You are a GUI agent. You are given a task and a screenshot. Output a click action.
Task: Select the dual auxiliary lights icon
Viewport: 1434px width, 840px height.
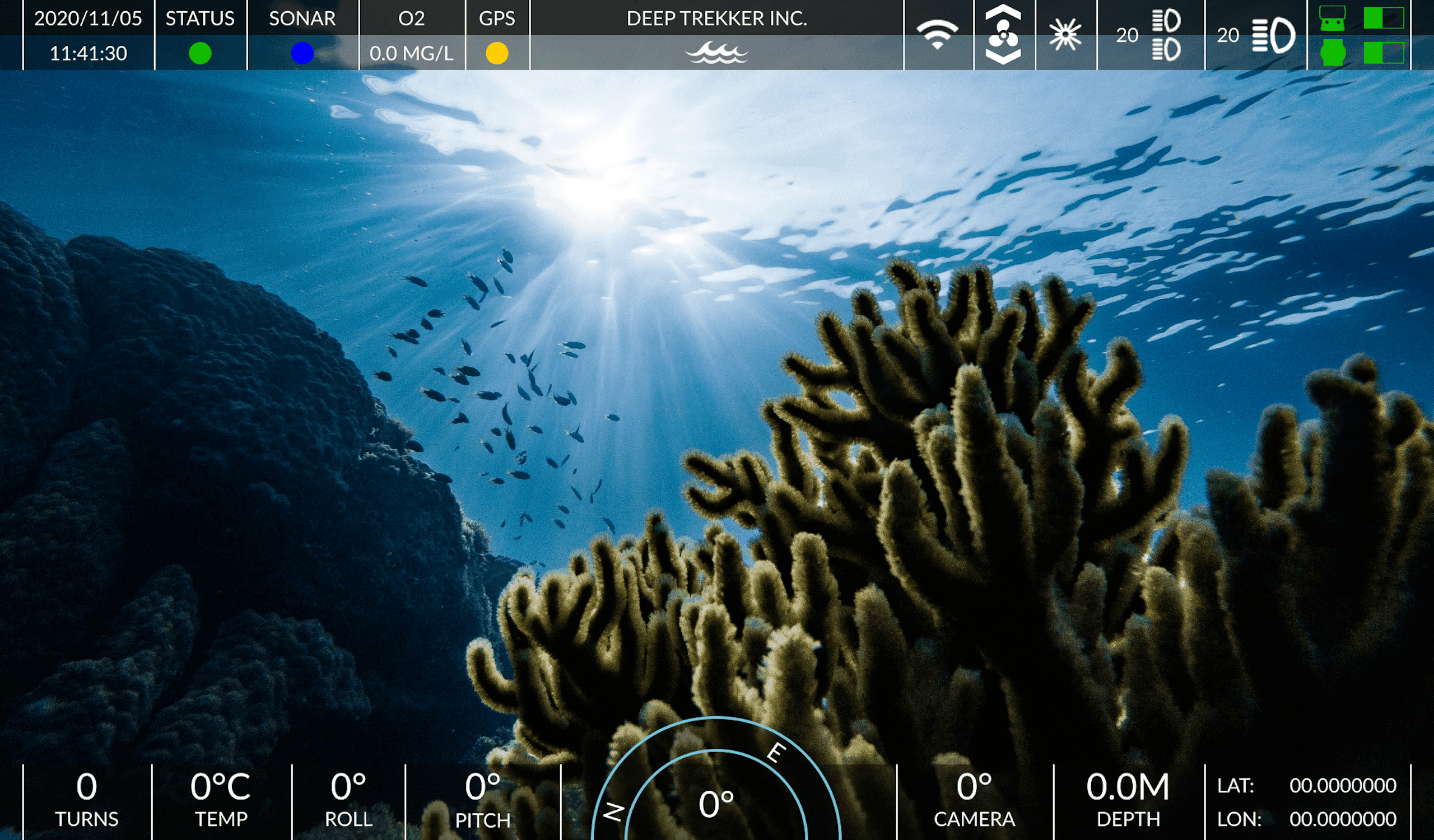click(x=1166, y=35)
